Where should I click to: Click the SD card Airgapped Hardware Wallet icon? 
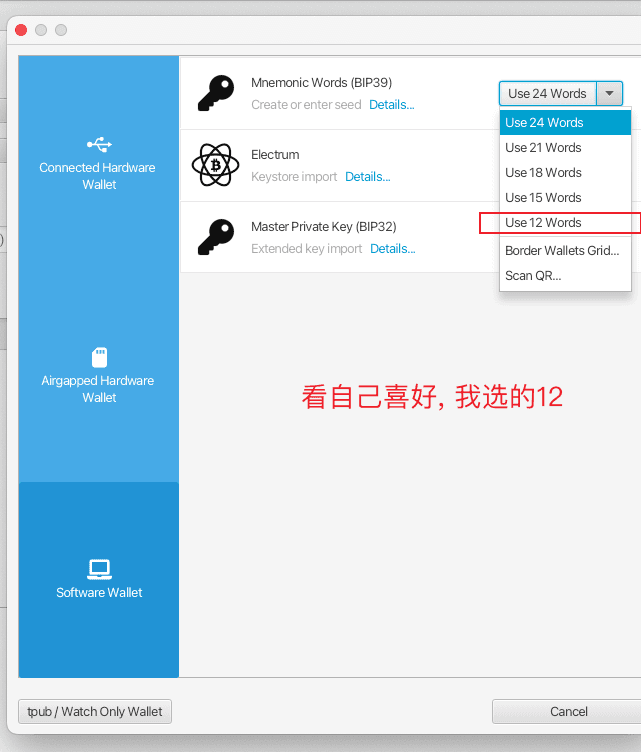coord(99,357)
